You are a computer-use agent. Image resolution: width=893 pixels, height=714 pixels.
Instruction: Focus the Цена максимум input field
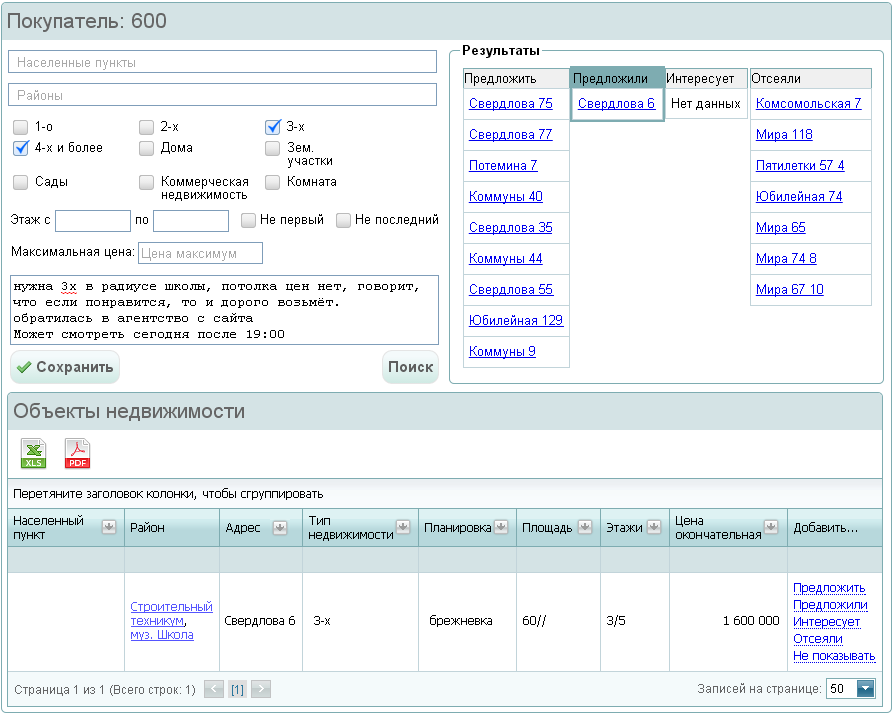coord(200,253)
